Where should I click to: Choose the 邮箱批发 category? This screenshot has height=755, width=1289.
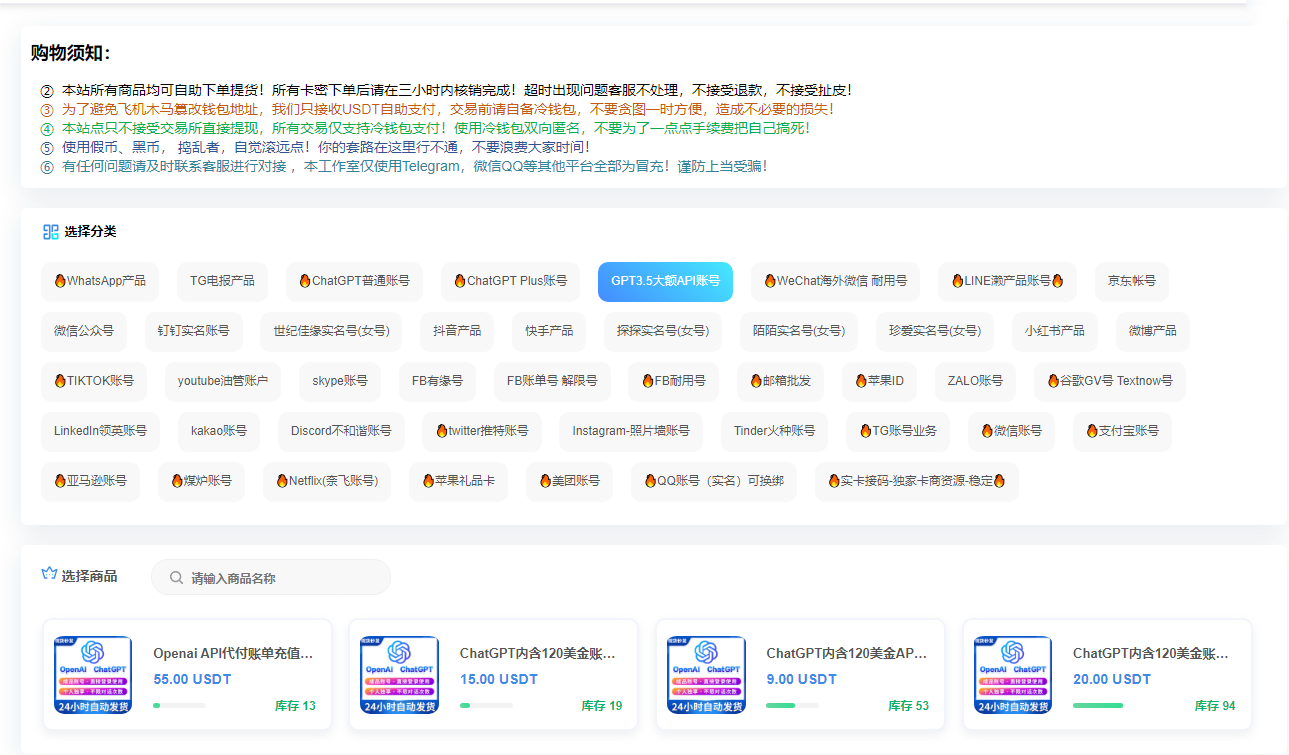[780, 382]
